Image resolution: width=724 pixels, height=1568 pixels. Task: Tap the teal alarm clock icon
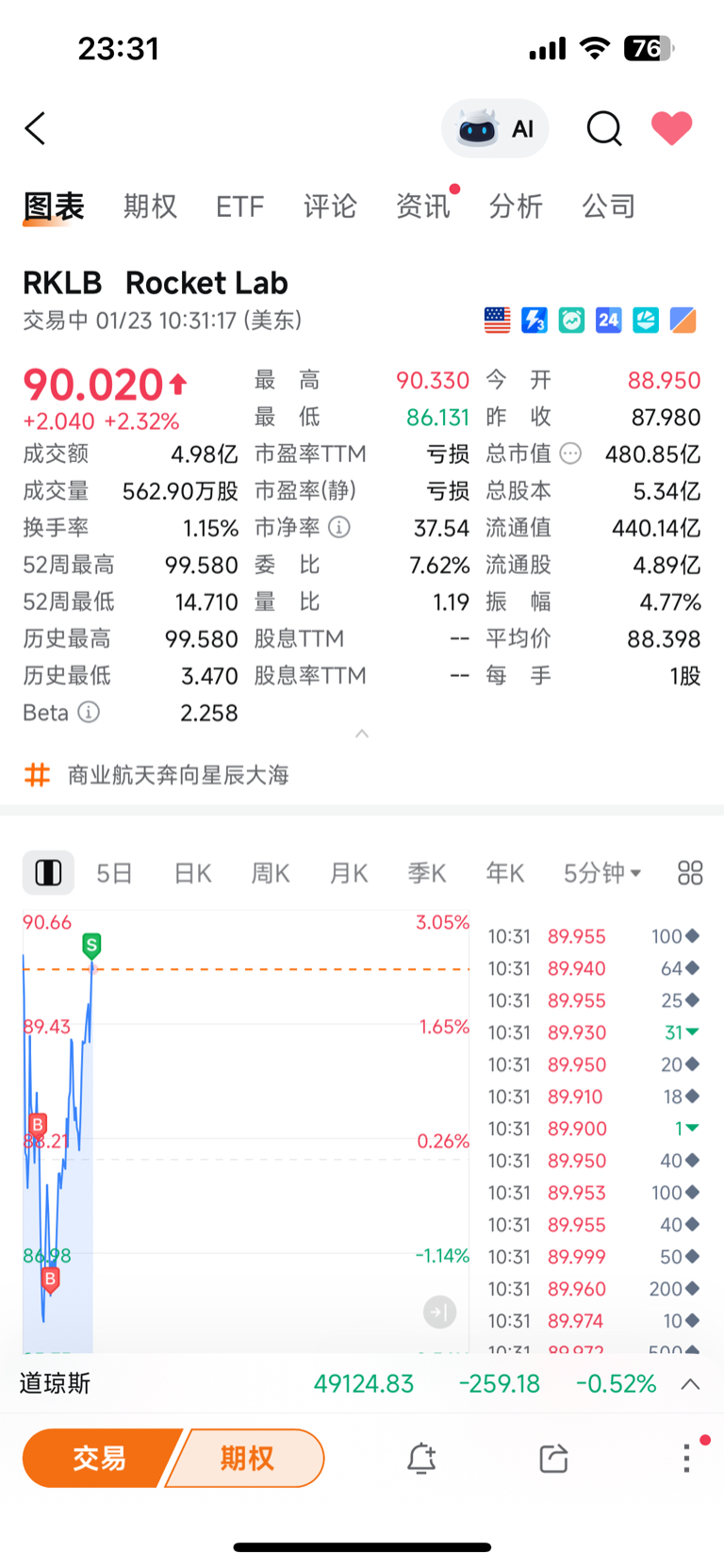coord(571,321)
